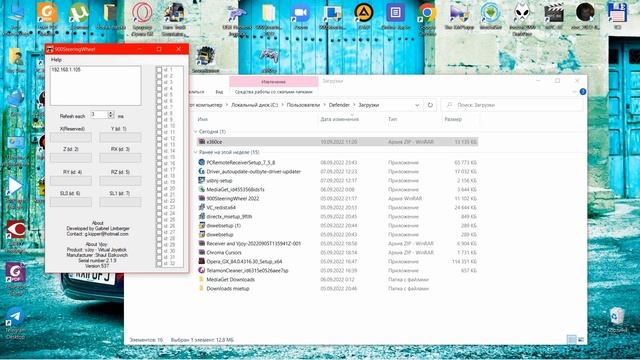Collapse the 'Сегодня (1)' group
Image resolution: width=640 pixels, height=360 pixels.
click(x=195, y=131)
